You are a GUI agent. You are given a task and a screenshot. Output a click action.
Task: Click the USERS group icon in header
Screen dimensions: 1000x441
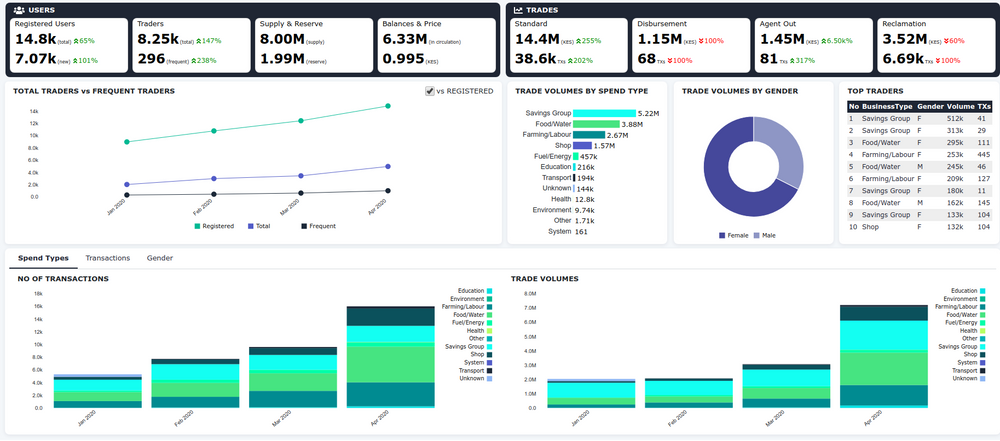pyautogui.click(x=19, y=10)
